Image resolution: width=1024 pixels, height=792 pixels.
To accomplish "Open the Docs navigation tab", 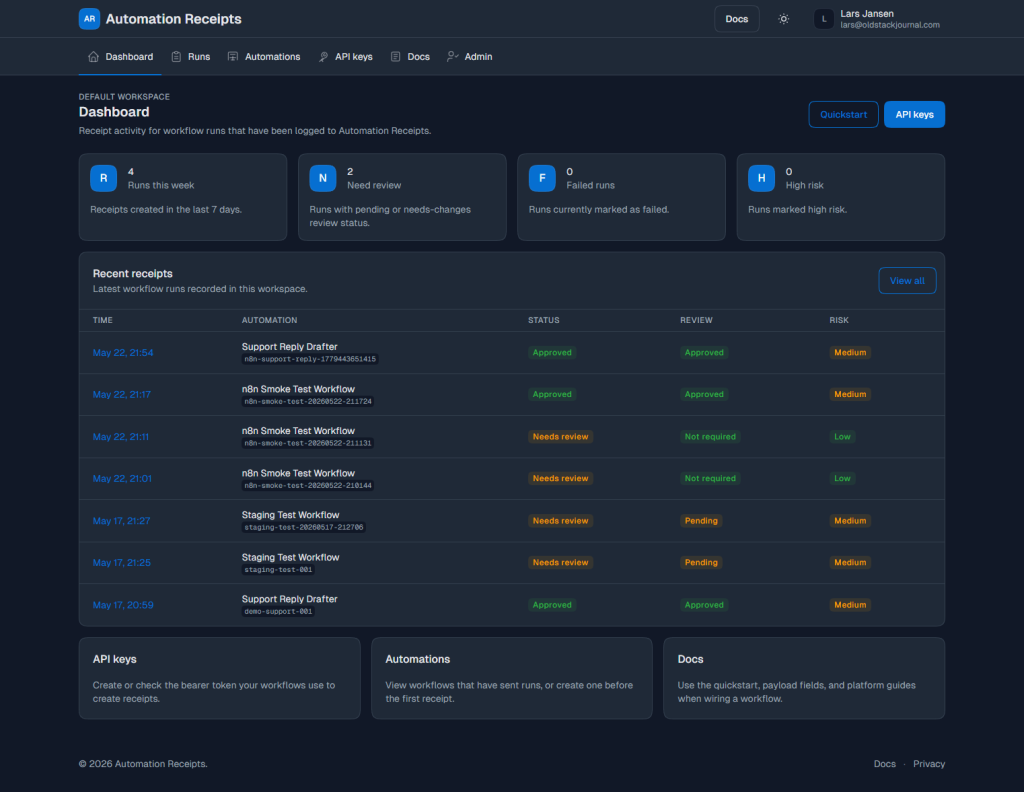I will pyautogui.click(x=410, y=57).
